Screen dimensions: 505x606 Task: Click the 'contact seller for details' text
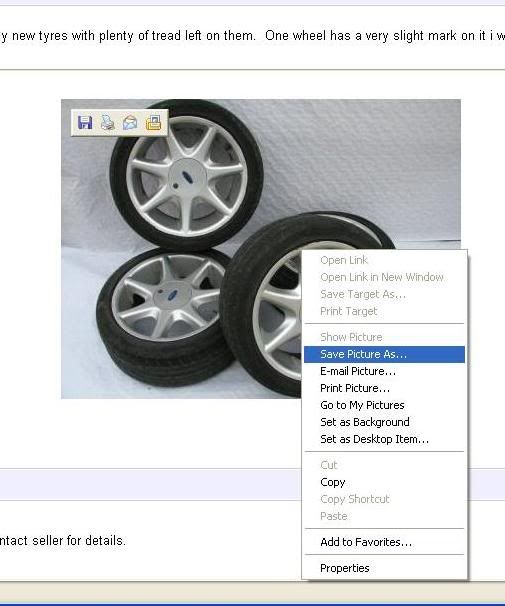[x=62, y=541]
